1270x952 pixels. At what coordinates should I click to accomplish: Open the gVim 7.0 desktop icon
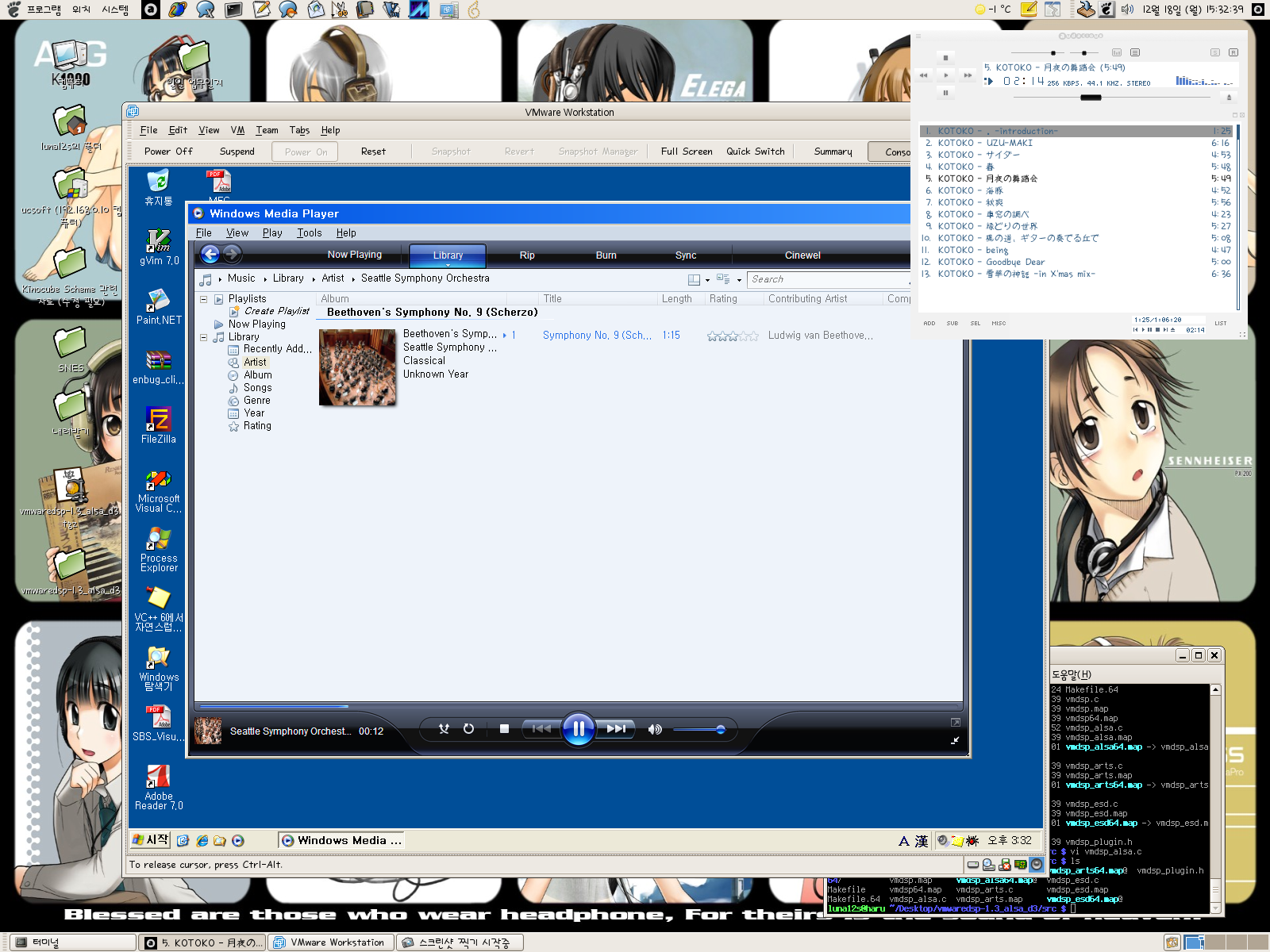(159, 246)
